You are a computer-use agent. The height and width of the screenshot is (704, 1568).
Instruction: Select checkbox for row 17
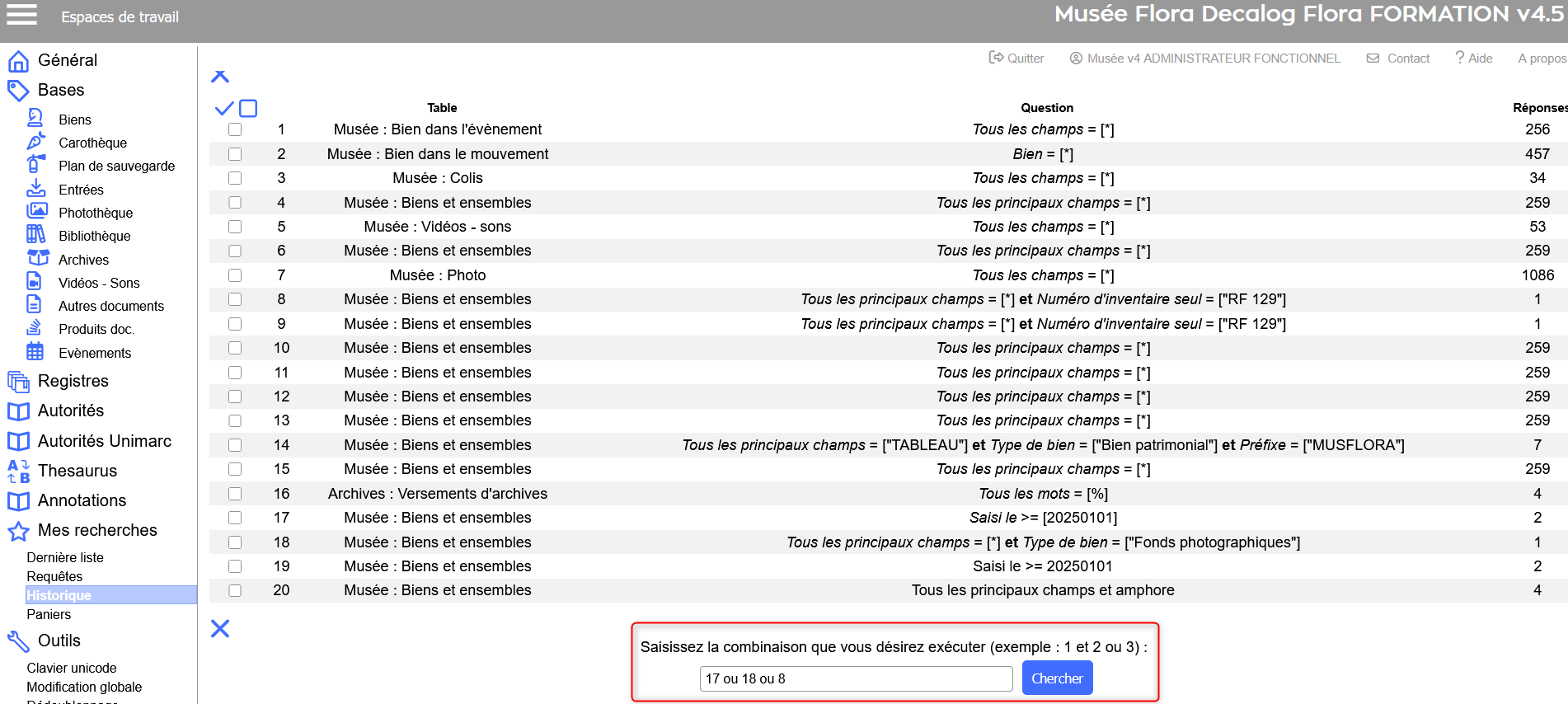pos(235,518)
